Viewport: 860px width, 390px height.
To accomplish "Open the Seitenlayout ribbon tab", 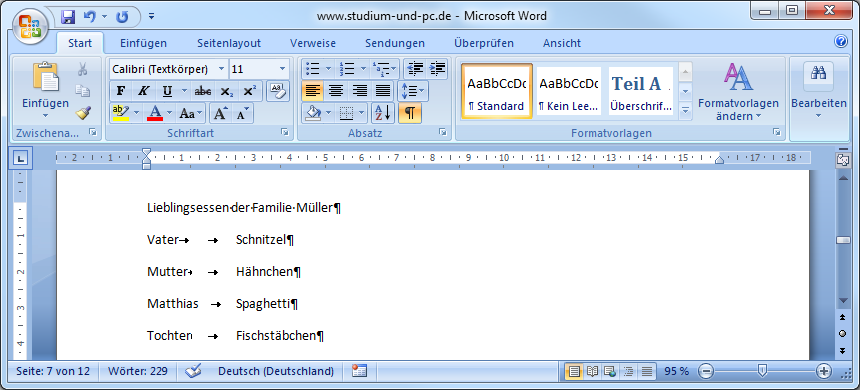I will (x=229, y=43).
